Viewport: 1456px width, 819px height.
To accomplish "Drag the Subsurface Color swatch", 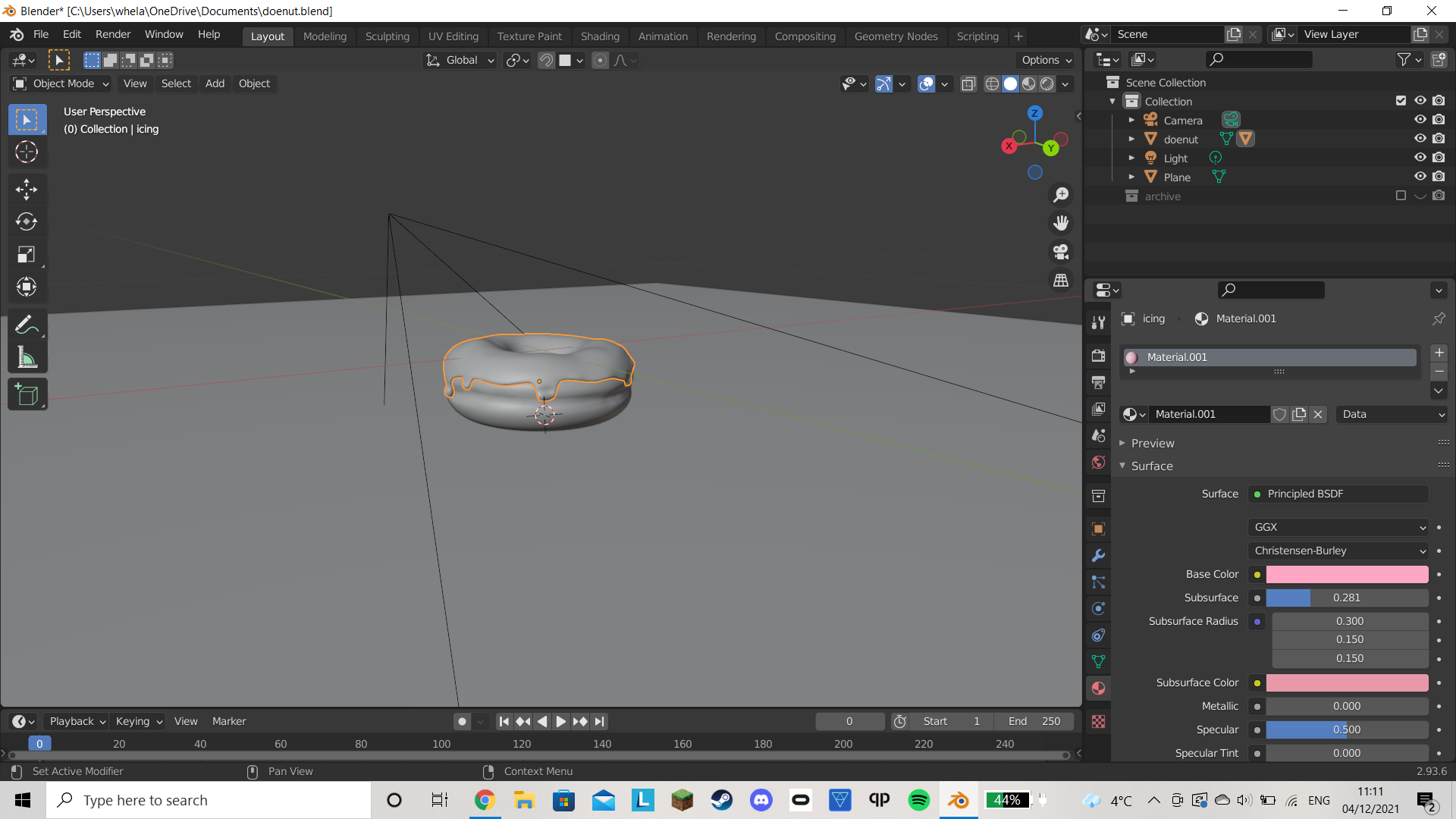I will (x=1349, y=682).
